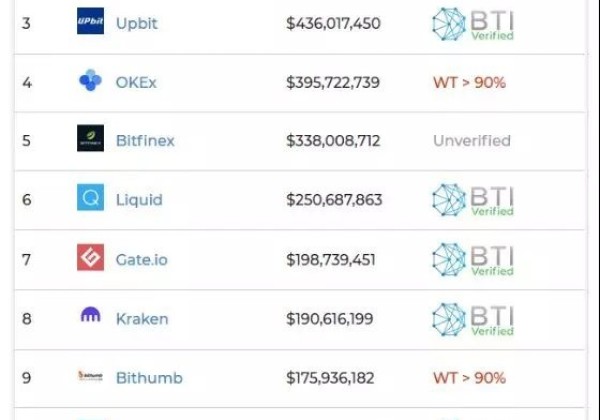The height and width of the screenshot is (420, 600).
Task: Open the Gate.io exchange link
Action: point(142,260)
